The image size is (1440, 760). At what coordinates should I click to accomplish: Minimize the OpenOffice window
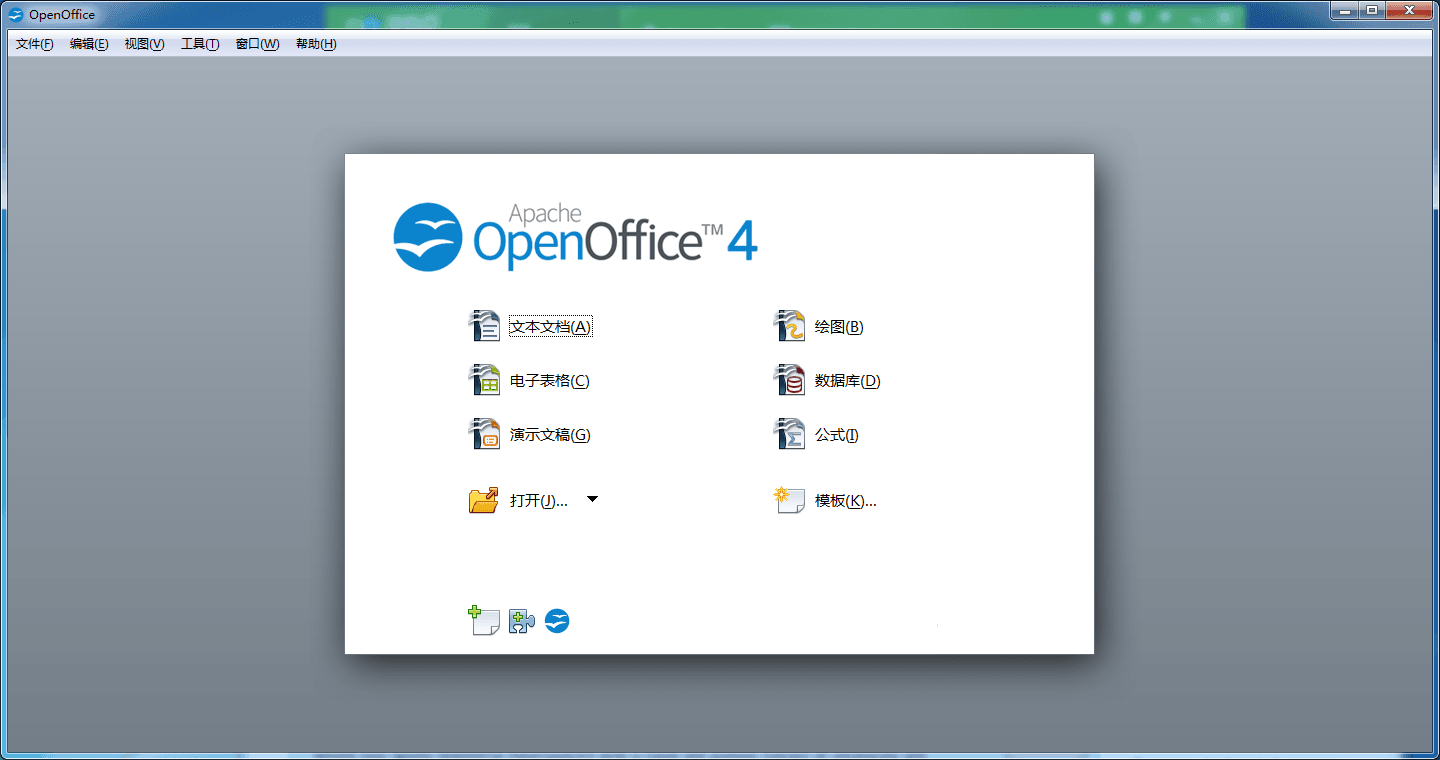[x=1346, y=10]
